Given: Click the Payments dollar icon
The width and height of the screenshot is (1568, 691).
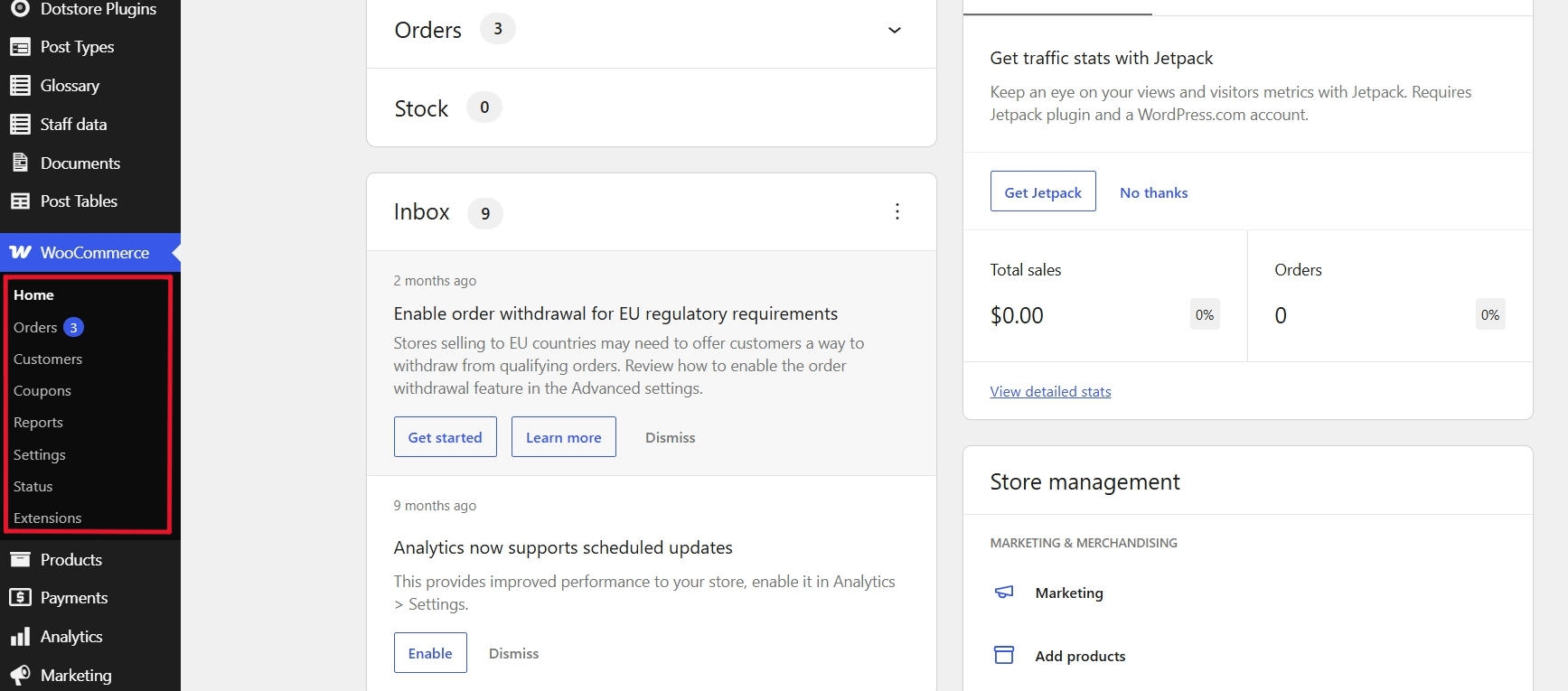Looking at the screenshot, I should point(20,598).
